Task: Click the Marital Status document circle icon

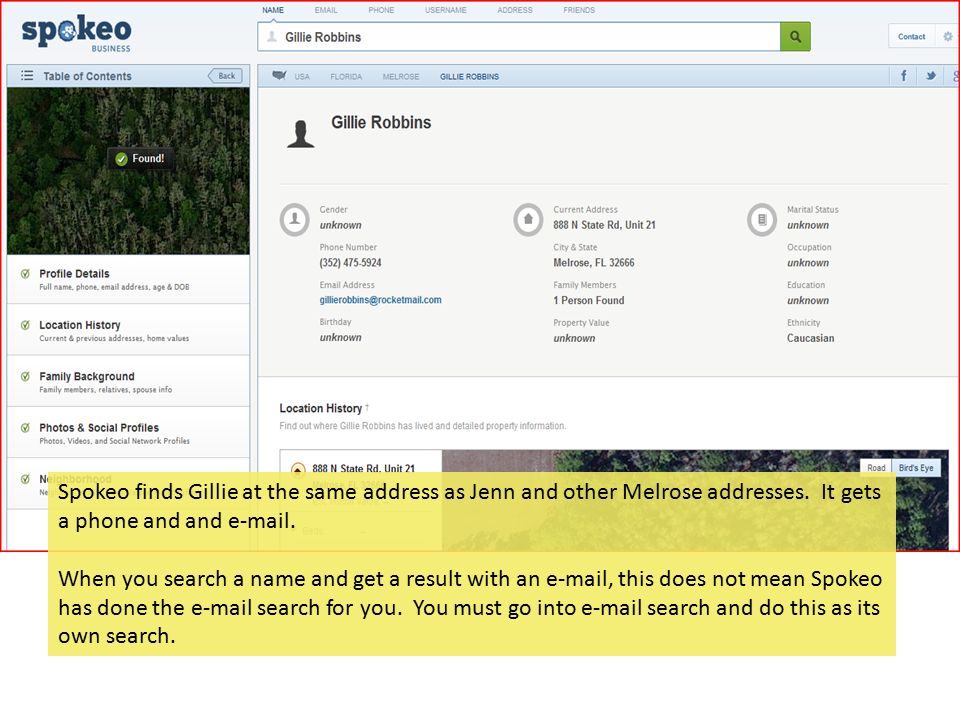Action: [x=762, y=219]
